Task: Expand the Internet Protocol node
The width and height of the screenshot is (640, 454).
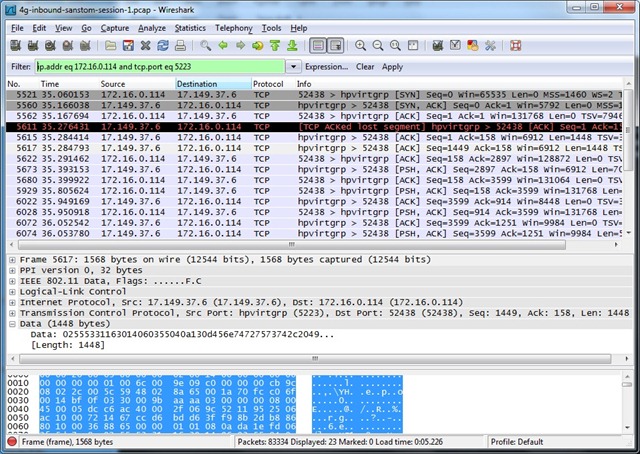Action: click(x=12, y=303)
